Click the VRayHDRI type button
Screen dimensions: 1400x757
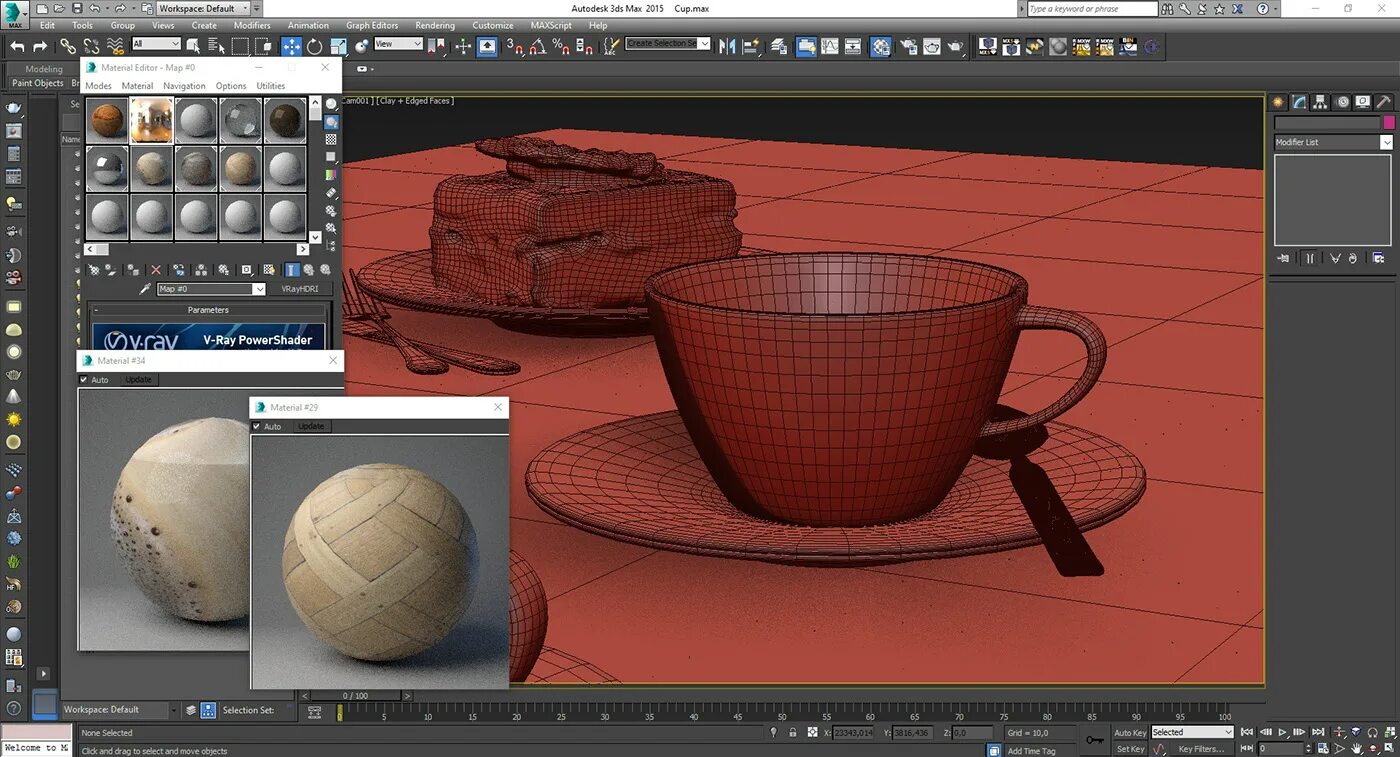pos(301,289)
